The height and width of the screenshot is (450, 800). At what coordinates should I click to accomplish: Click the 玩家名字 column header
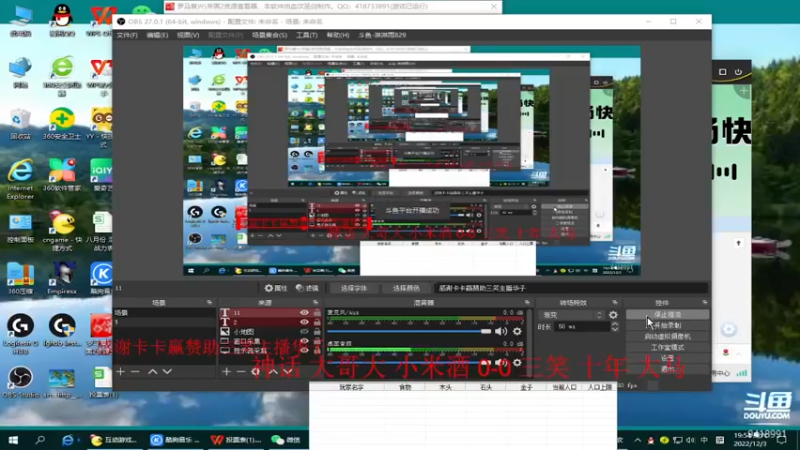click(351, 387)
